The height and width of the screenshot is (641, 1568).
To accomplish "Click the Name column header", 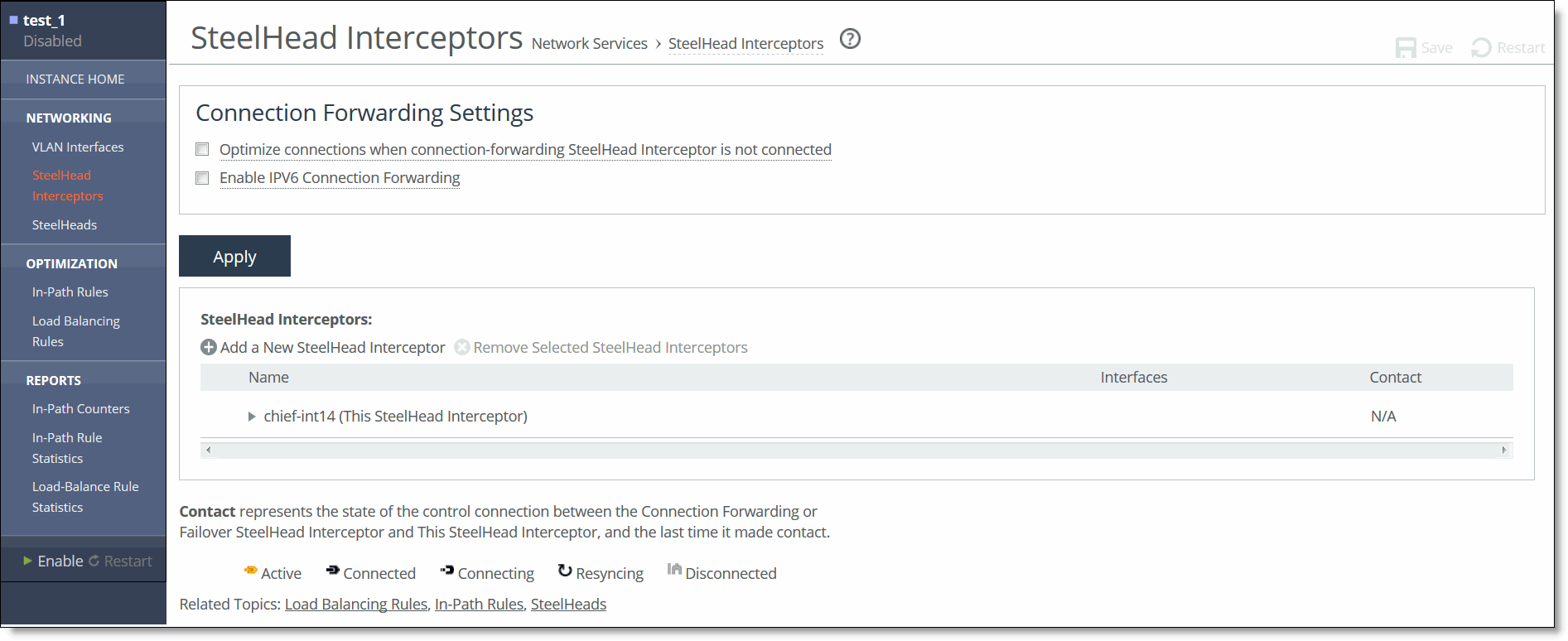I will point(268,378).
